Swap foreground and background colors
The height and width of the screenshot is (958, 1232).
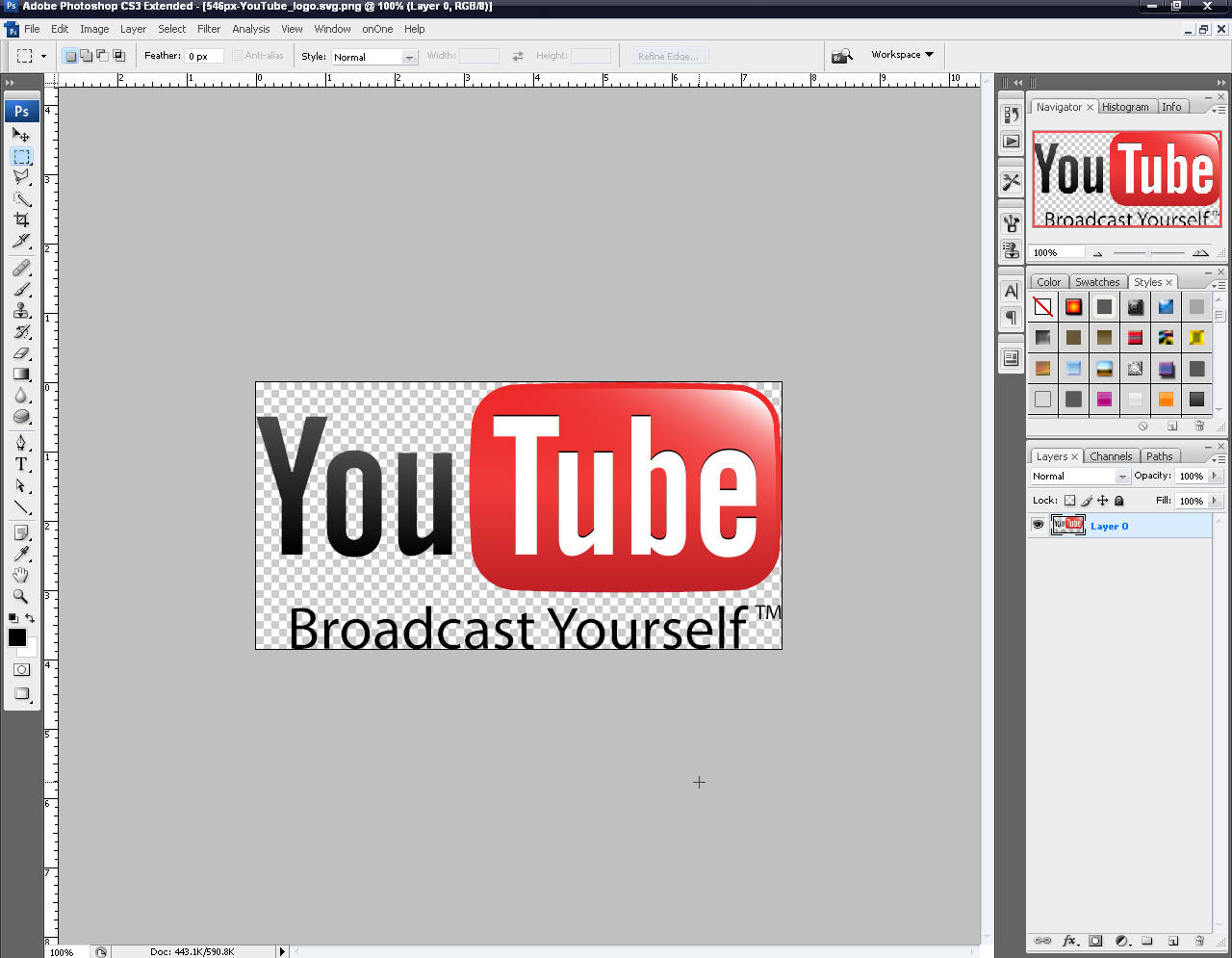point(30,618)
